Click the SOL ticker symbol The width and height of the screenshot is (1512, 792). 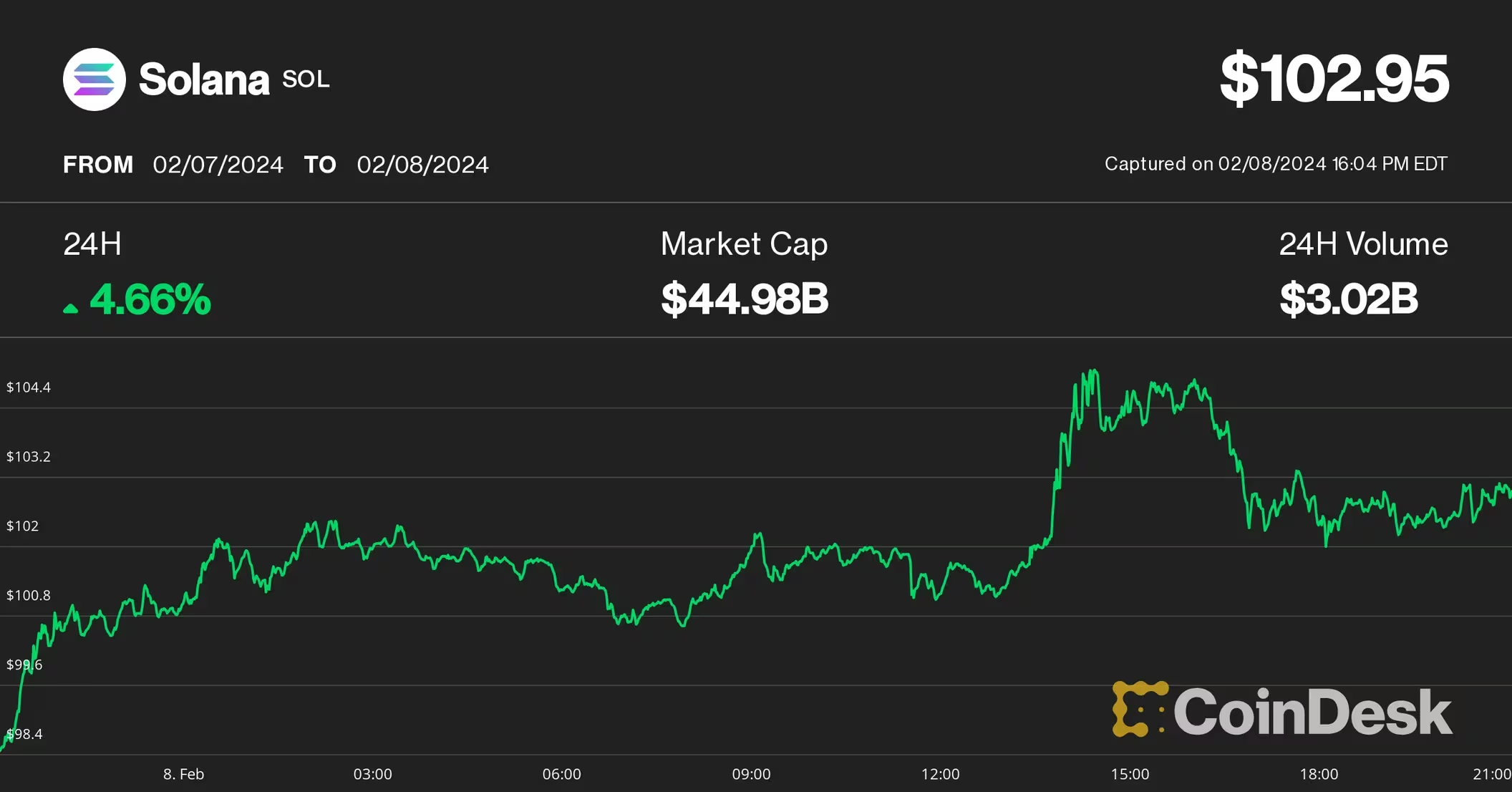coord(306,79)
